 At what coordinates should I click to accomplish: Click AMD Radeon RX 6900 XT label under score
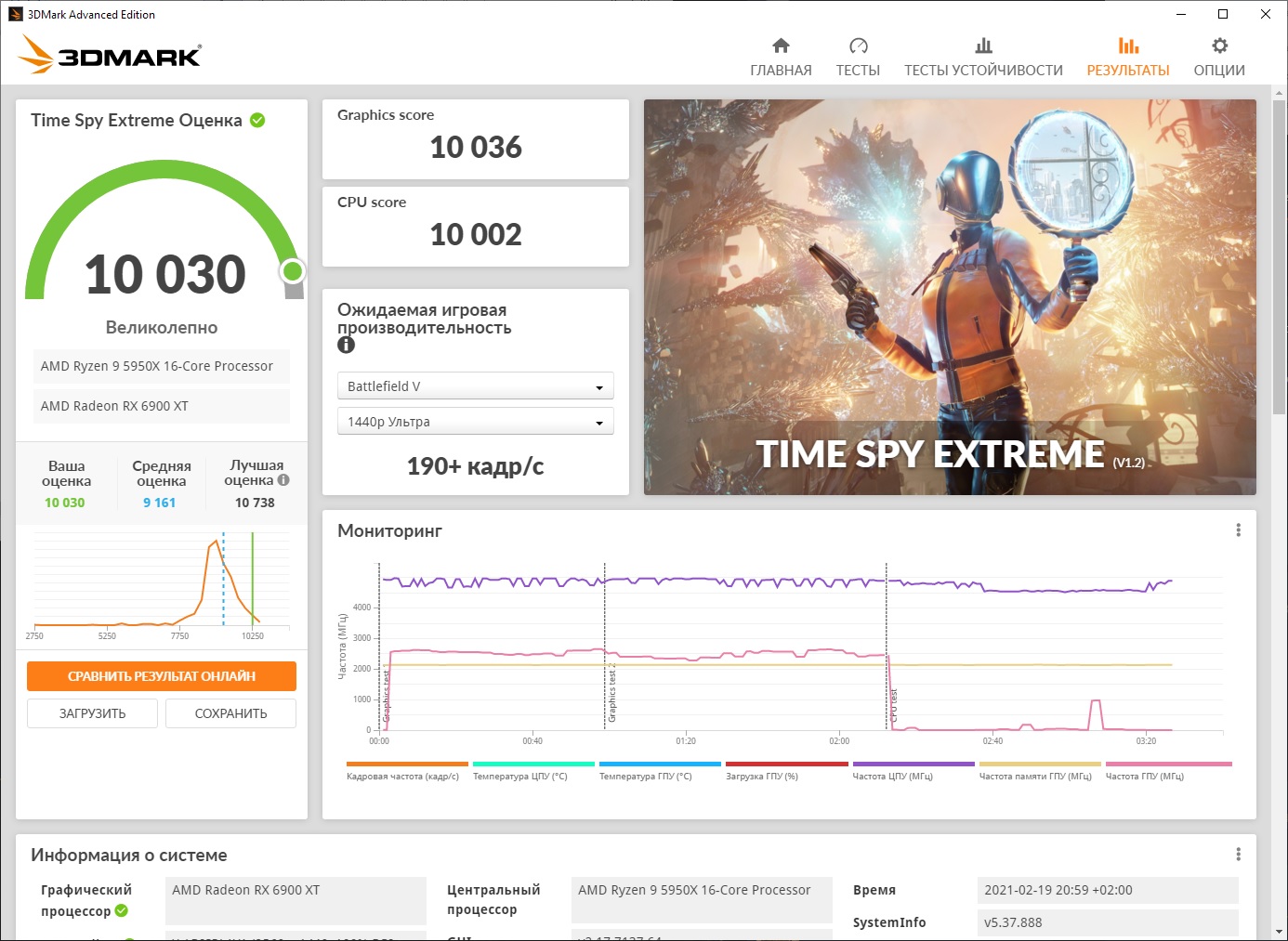point(162,406)
